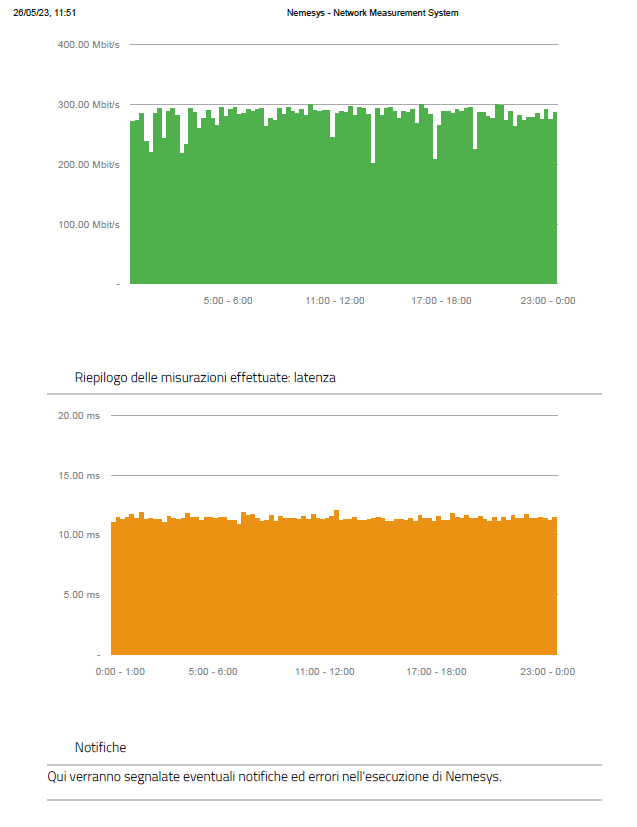
Task: Click the green bandwidth bar chart area
Action: coord(343,200)
